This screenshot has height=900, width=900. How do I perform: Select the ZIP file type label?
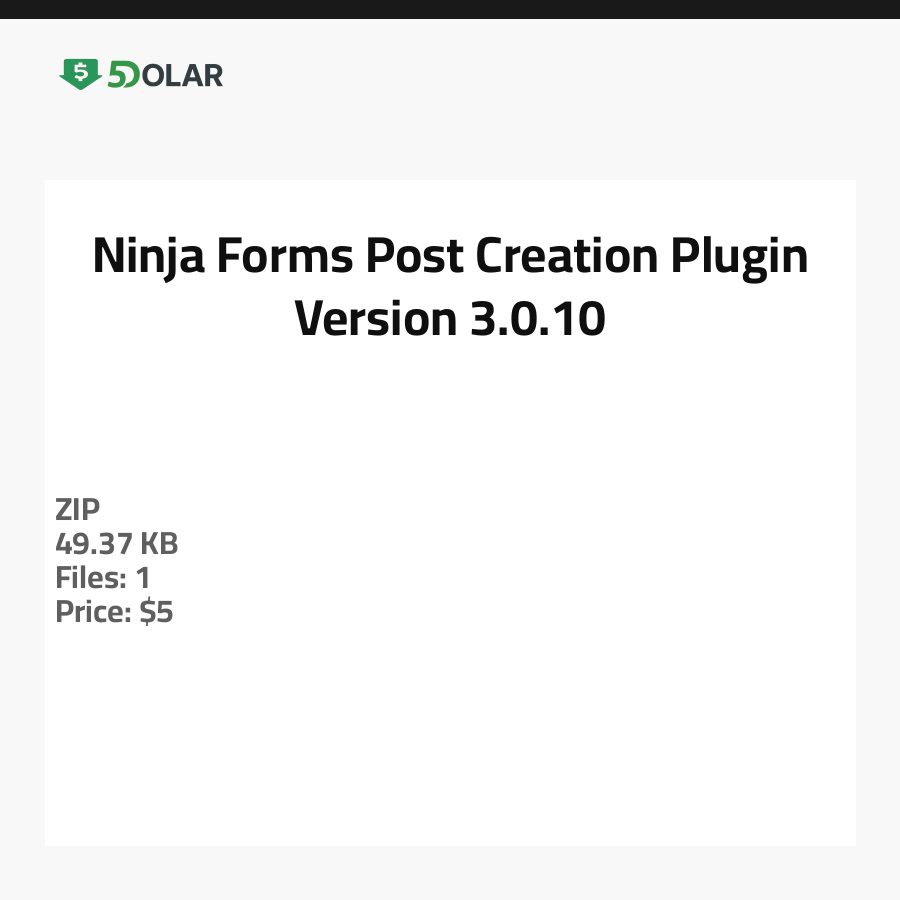tap(78, 510)
